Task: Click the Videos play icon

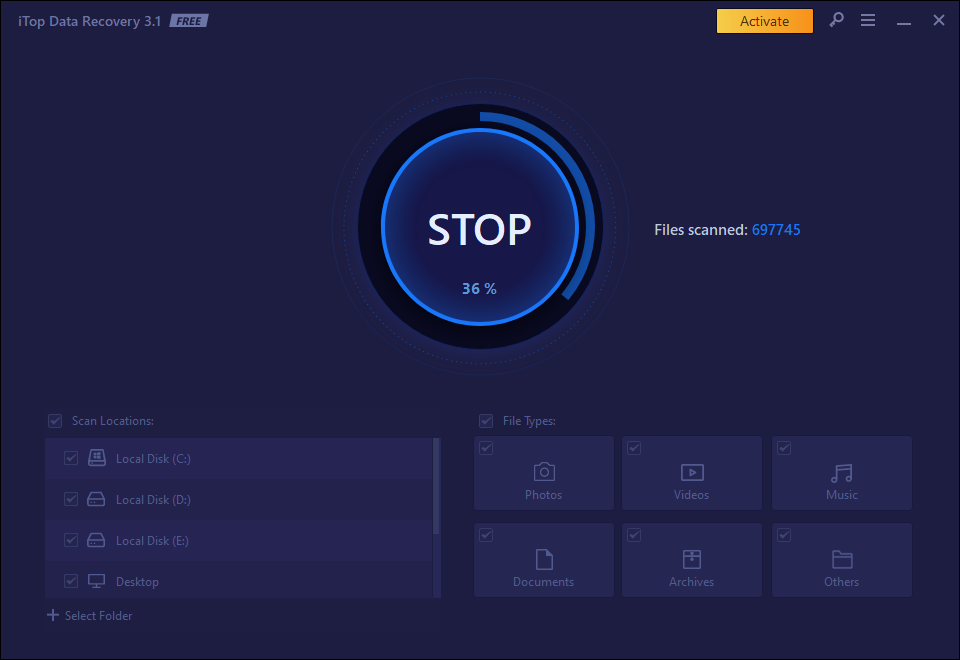Action: 691,472
